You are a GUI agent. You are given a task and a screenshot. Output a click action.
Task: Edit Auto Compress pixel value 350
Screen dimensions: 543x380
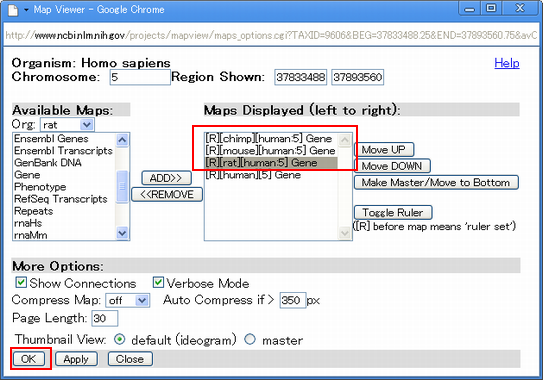293,300
